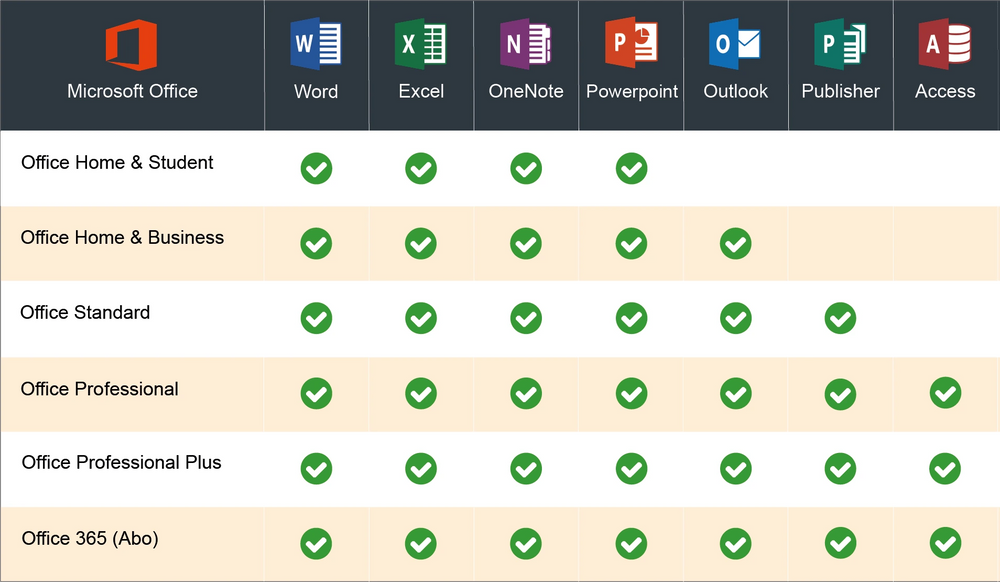Select the Office 365 (Abo) row label
Viewport: 1000px width, 582px height.
[90, 538]
